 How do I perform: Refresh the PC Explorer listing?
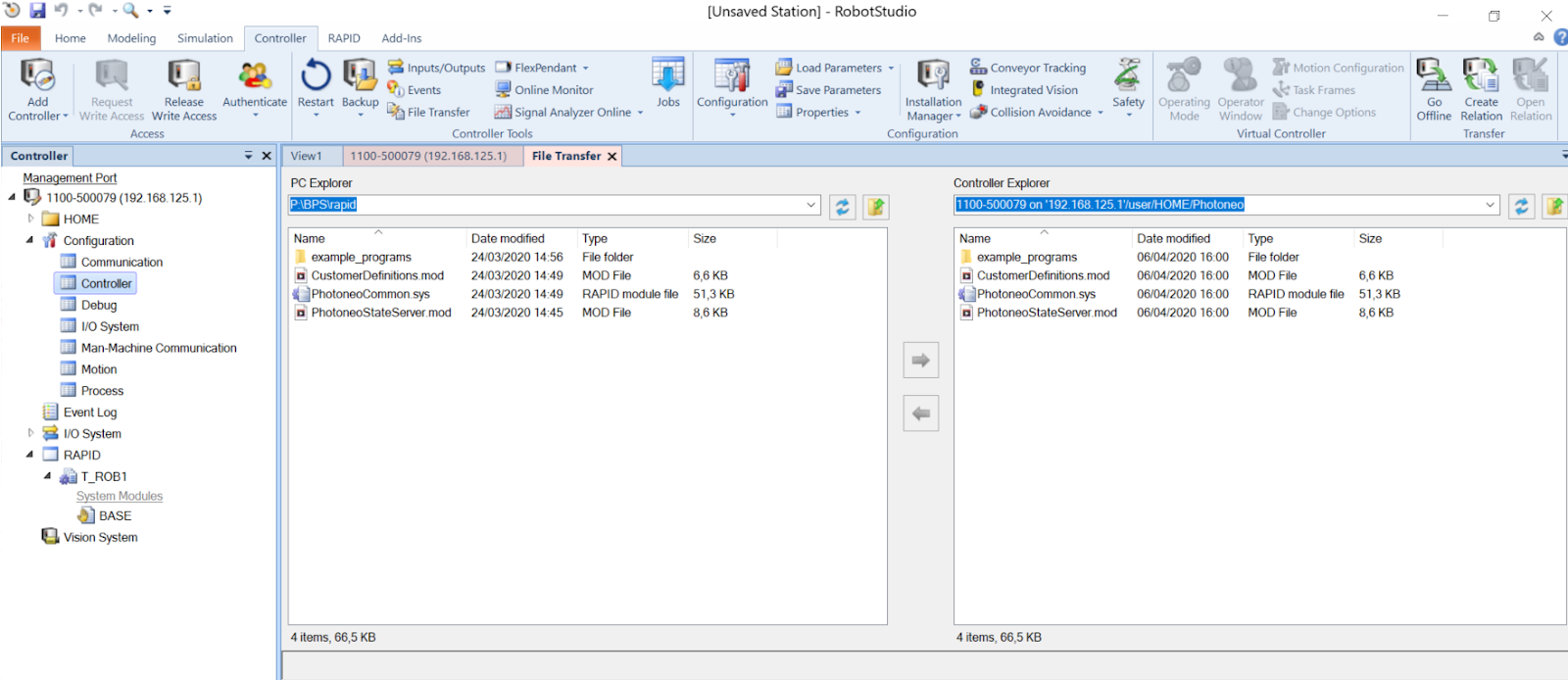click(x=842, y=207)
